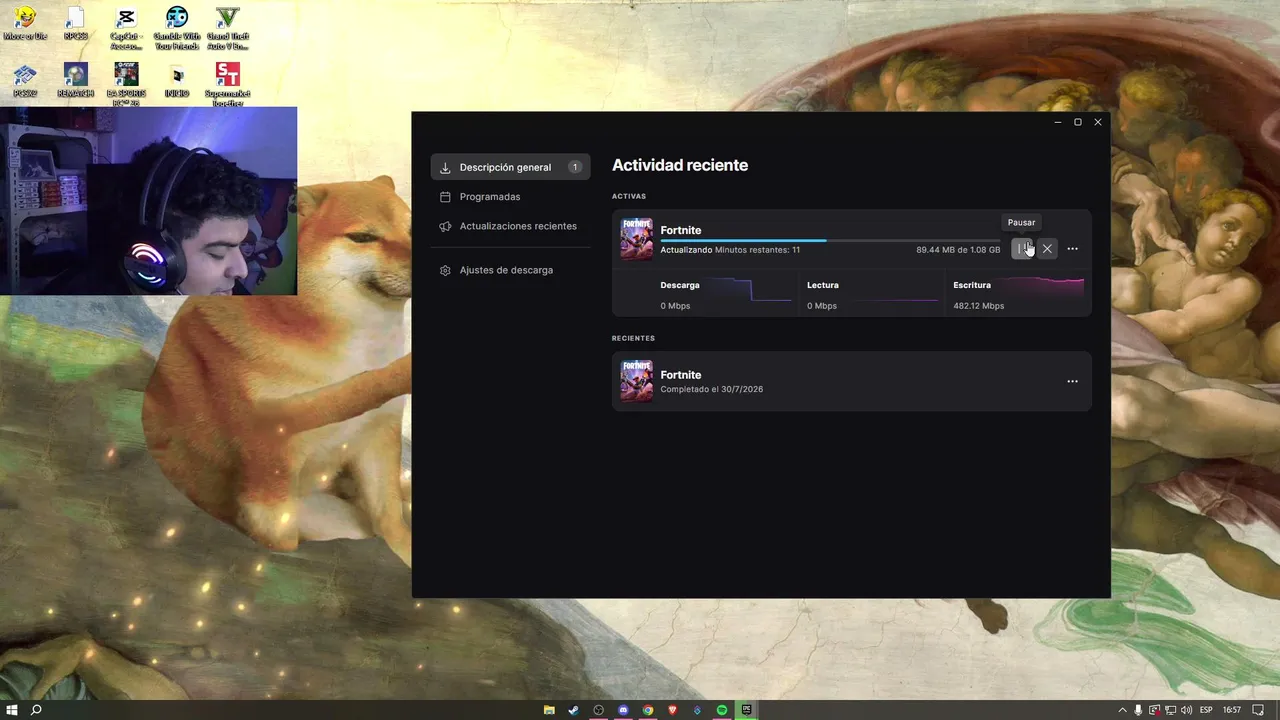Click the REMATCH desktop shortcut

[x=76, y=80]
